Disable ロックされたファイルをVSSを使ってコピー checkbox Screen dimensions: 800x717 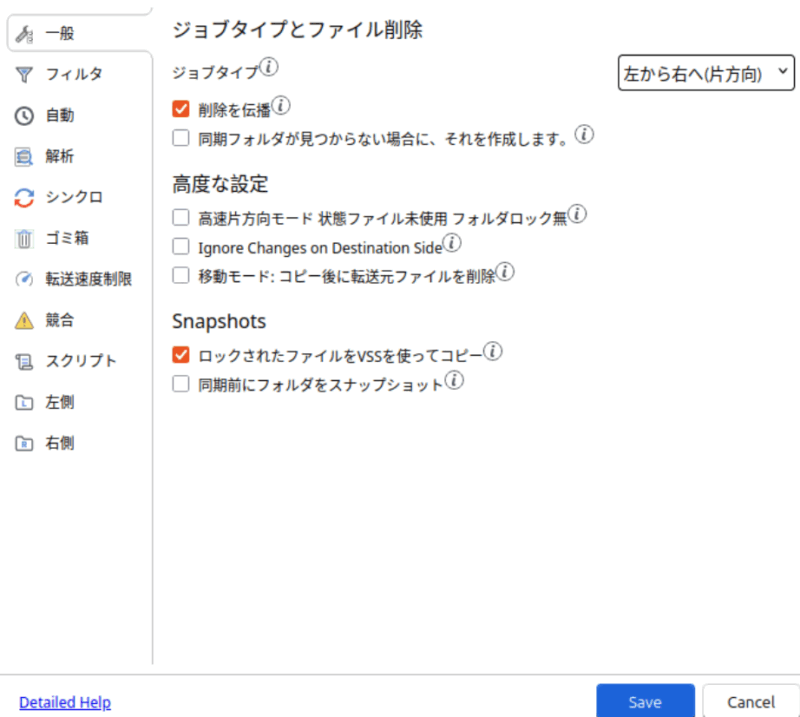point(181,354)
